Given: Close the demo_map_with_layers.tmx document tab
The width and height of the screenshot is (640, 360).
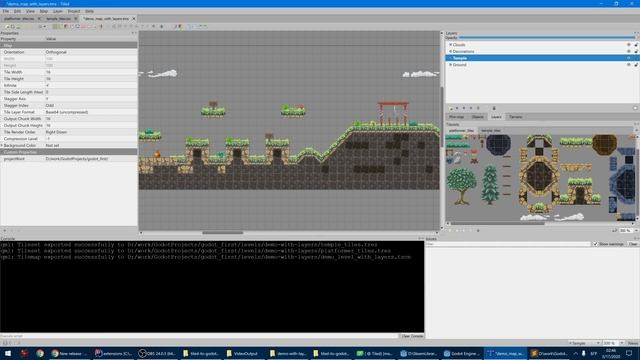Looking at the screenshot, I should pyautogui.click(x=133, y=19).
